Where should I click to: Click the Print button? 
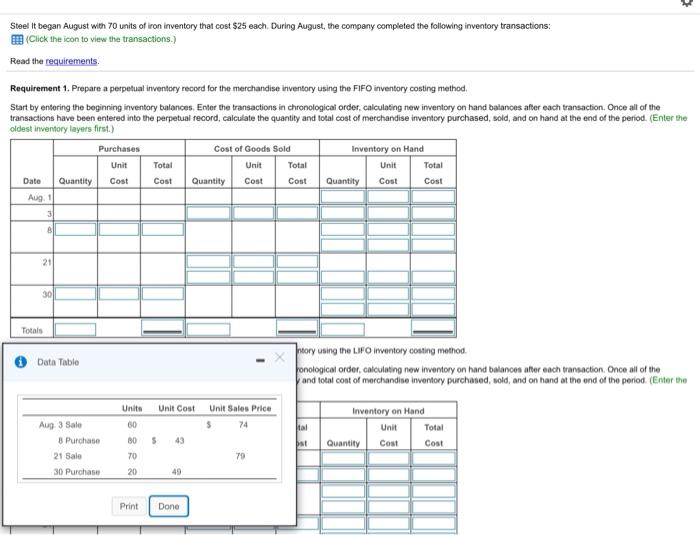pos(129,506)
